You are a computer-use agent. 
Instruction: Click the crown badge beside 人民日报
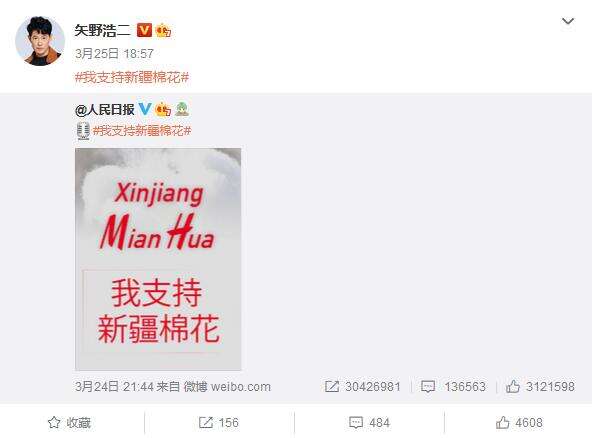(x=163, y=110)
